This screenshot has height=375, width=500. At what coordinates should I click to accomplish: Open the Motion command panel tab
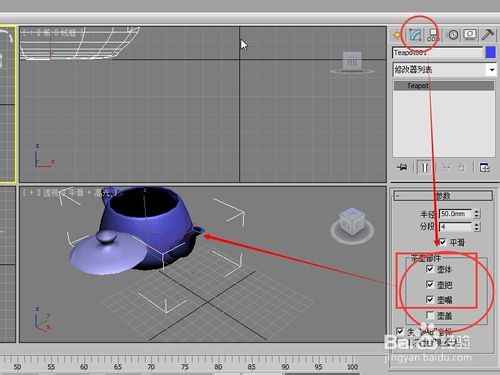453,35
